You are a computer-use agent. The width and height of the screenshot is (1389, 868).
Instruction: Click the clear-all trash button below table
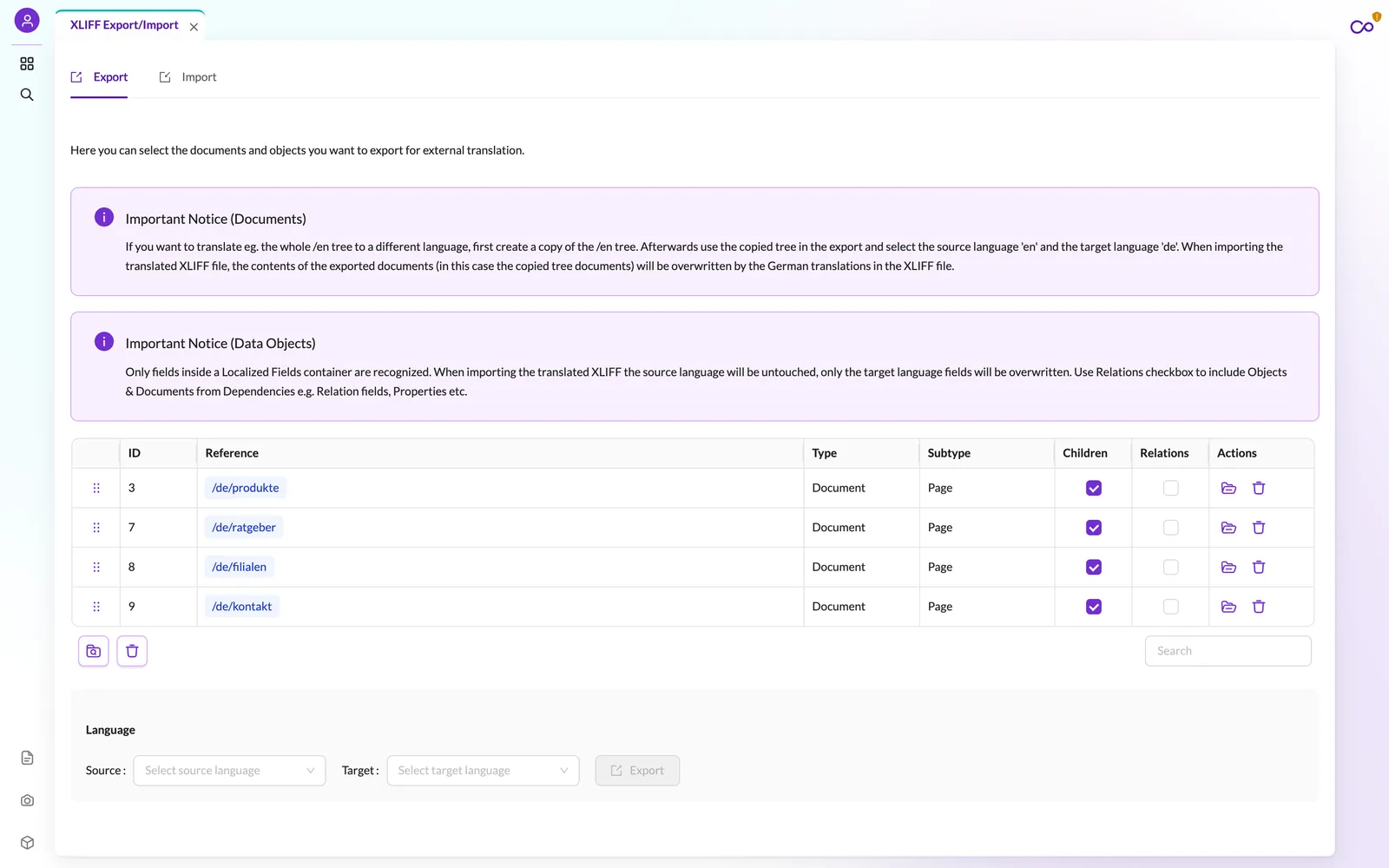tap(132, 651)
